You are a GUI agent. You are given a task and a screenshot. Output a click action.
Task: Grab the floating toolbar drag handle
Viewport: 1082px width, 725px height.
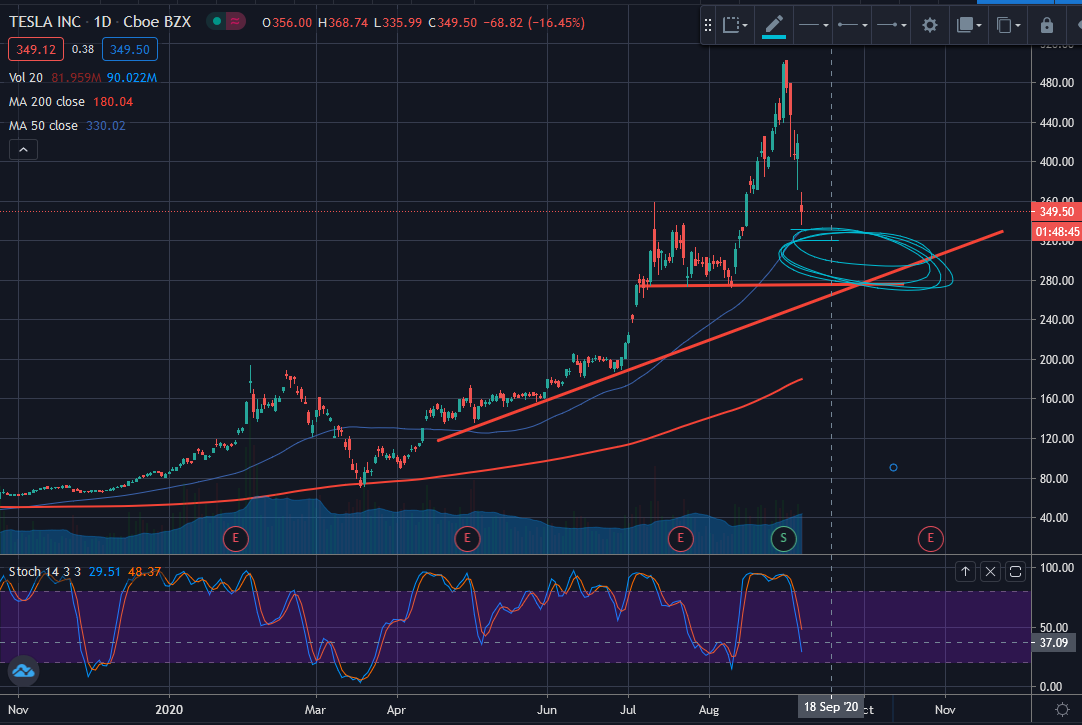coord(708,25)
